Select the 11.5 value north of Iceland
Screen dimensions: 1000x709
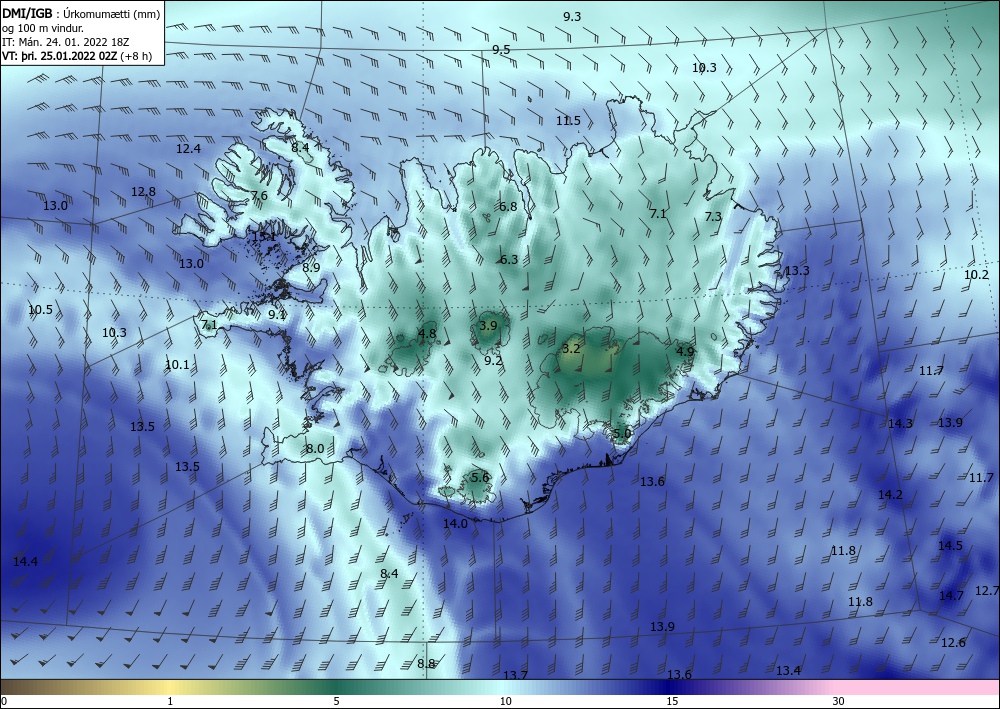[x=568, y=121]
